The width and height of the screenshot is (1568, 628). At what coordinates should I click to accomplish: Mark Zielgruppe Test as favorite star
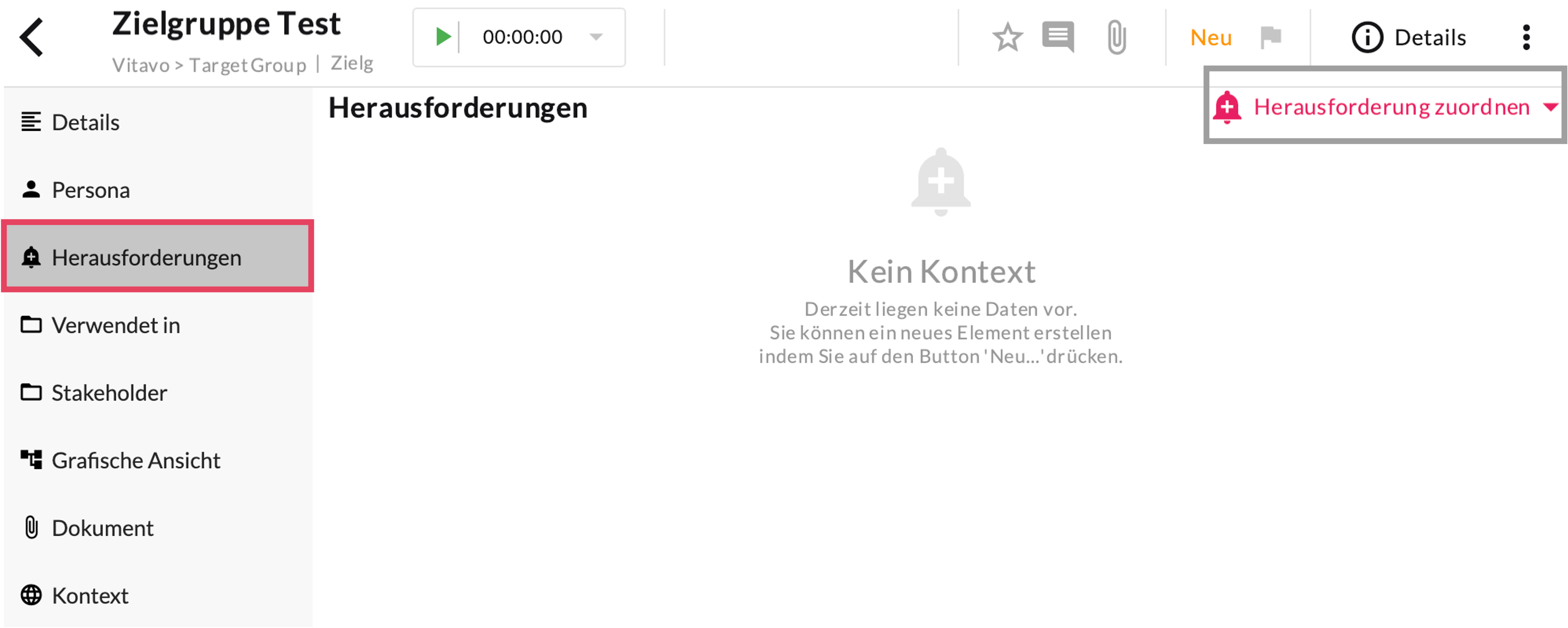click(x=1007, y=37)
